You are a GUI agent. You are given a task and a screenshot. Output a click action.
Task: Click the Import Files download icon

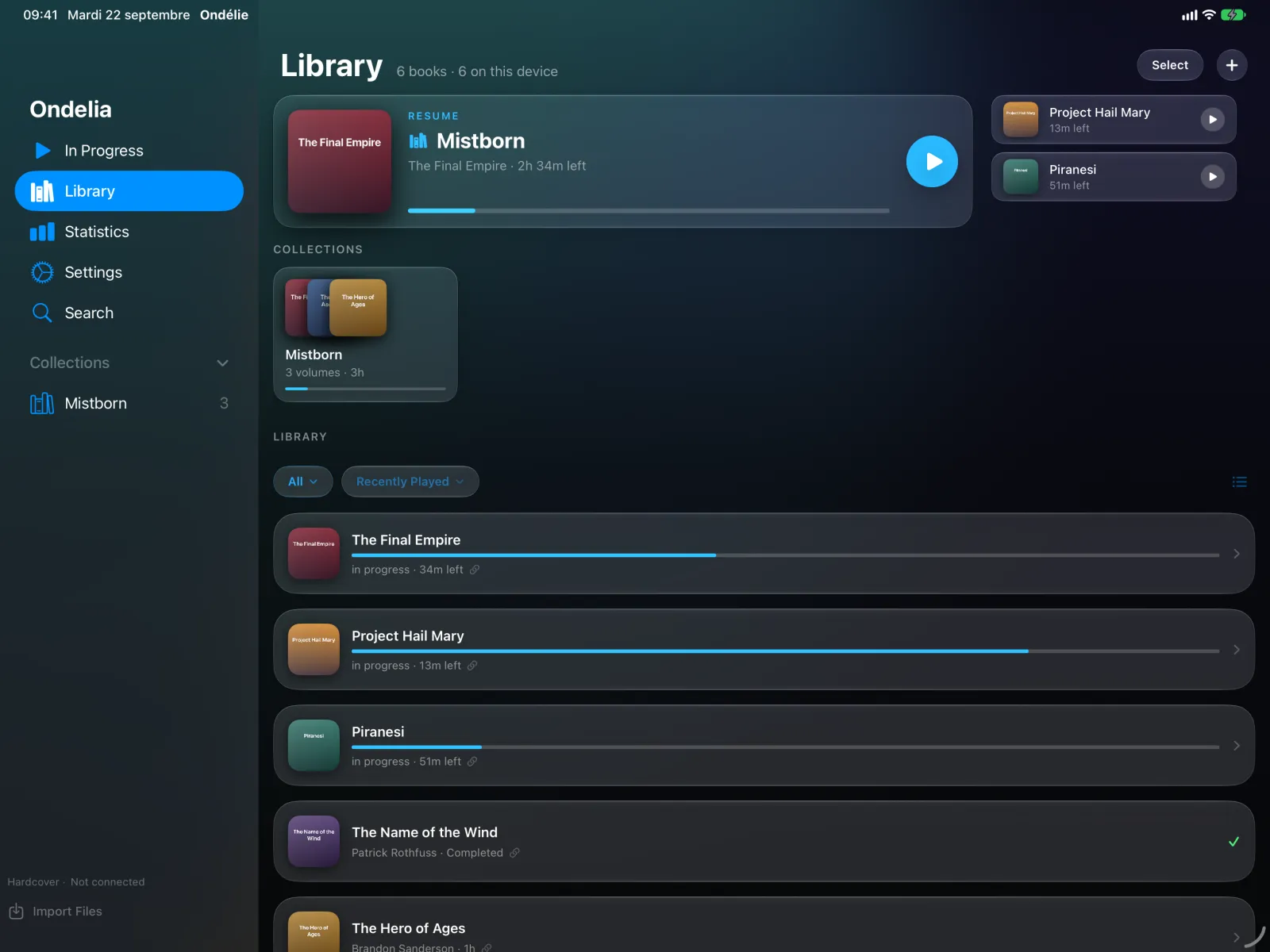click(16, 912)
